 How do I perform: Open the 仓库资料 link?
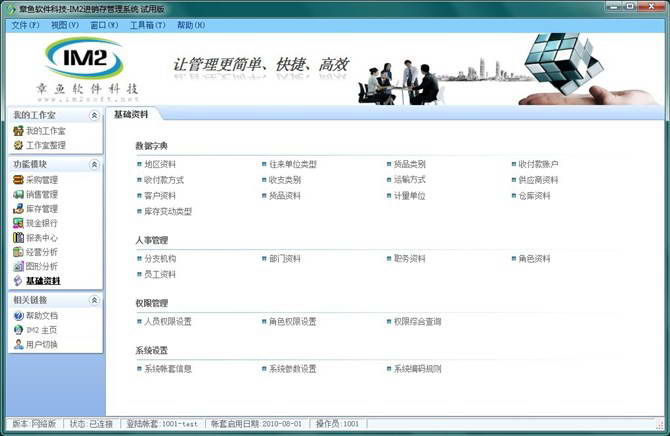[534, 196]
